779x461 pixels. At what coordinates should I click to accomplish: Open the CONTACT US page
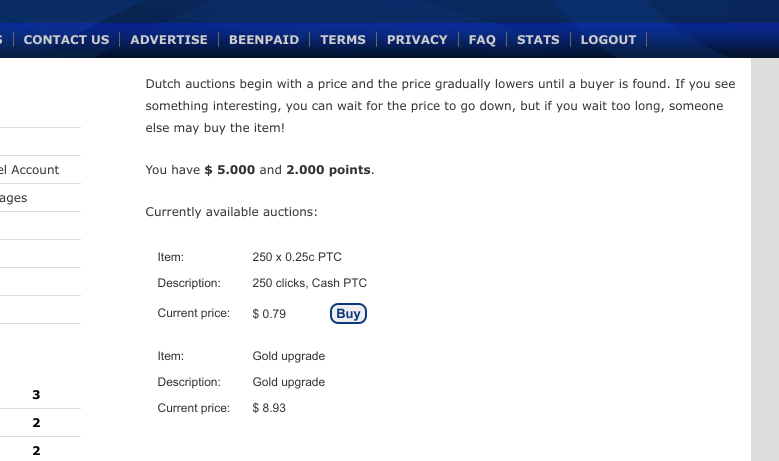66,40
